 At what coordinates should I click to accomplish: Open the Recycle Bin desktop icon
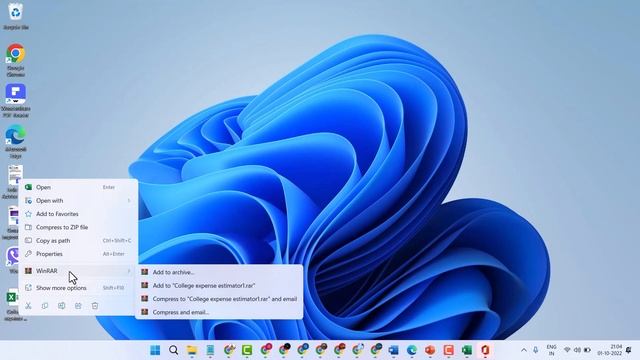16,16
